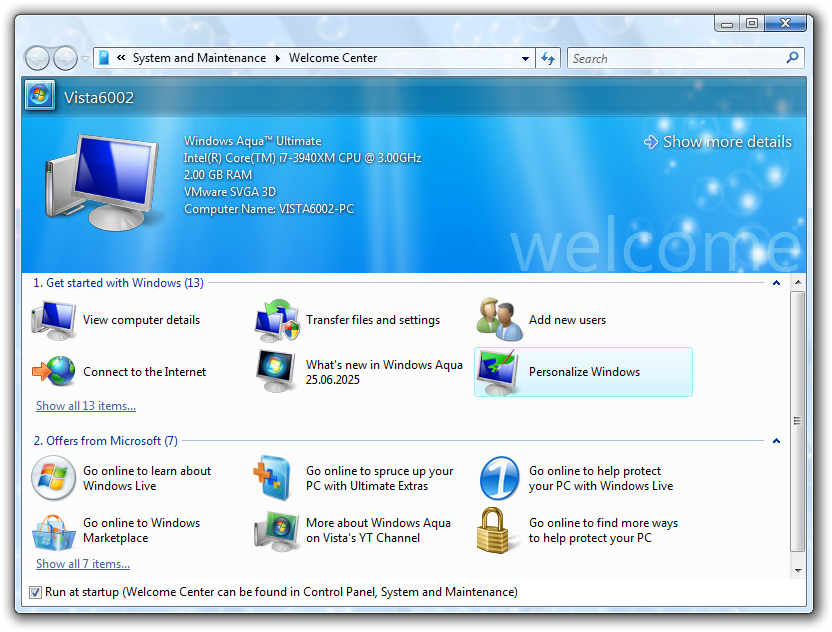832x632 pixels.
Task: Open the Windows Live OneCare protect icon
Action: (500, 478)
